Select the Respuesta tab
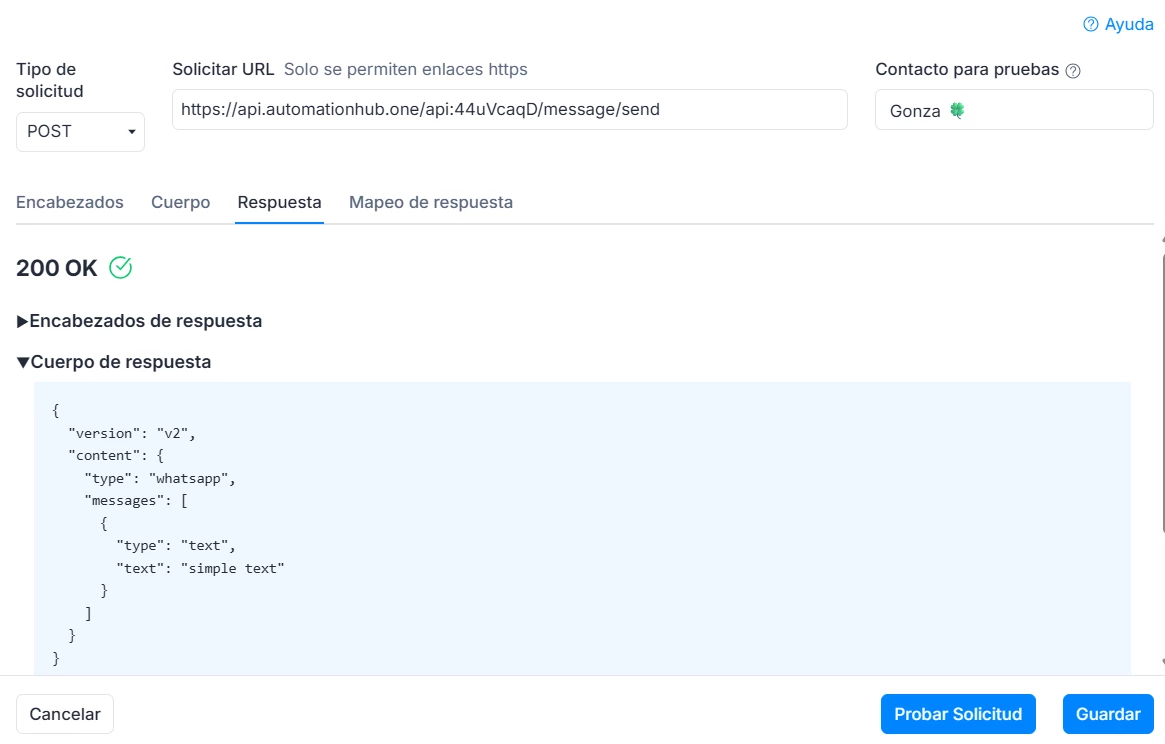 pyautogui.click(x=279, y=202)
